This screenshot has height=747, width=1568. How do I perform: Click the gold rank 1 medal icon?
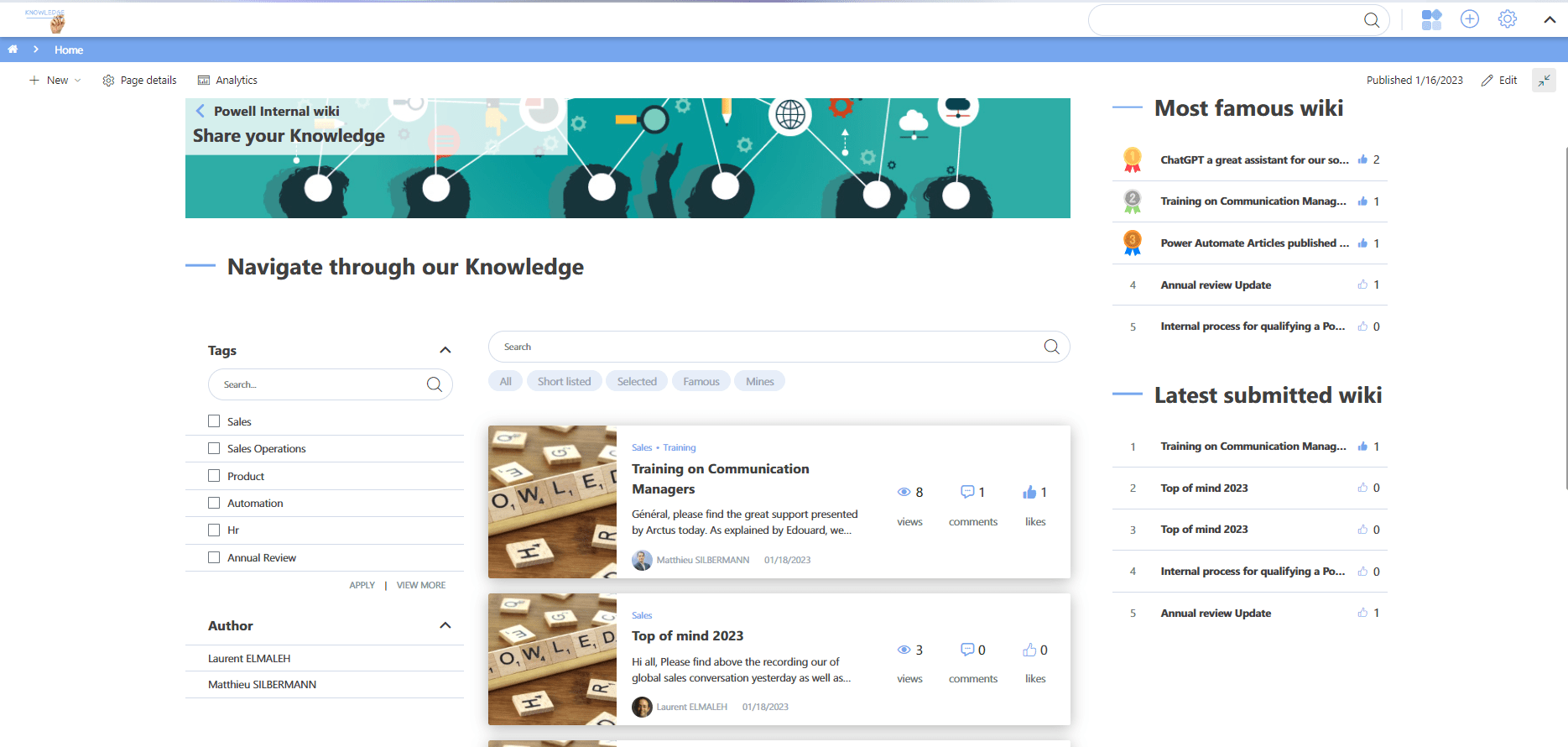(x=1133, y=159)
